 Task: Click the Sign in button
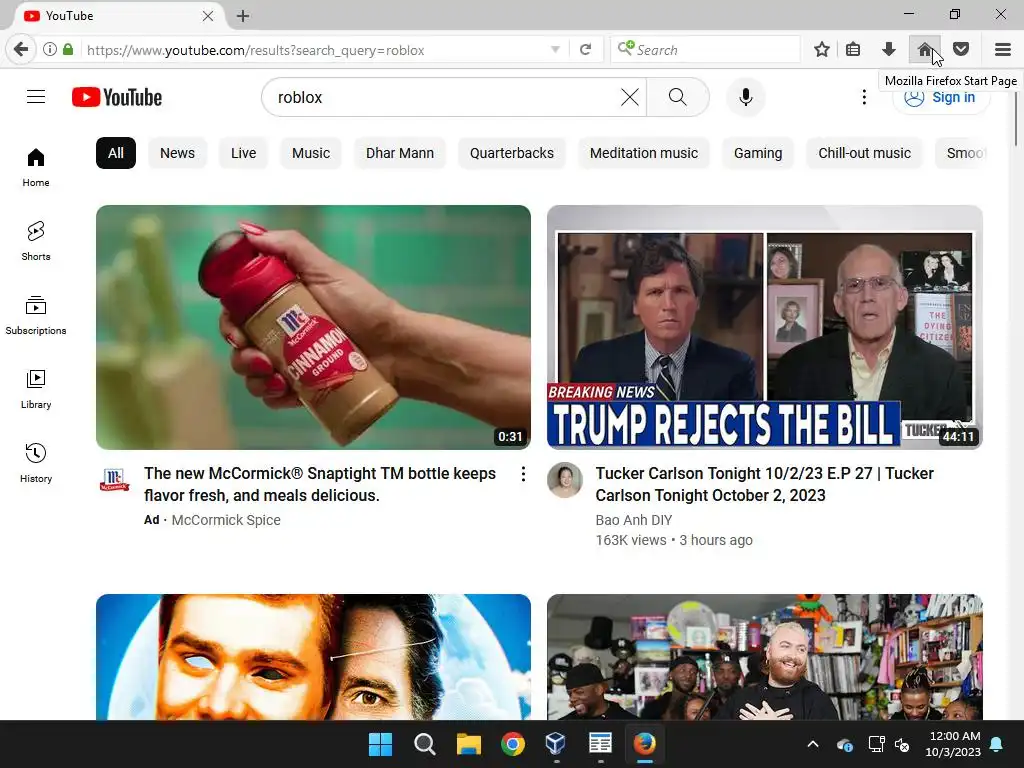coord(941,97)
